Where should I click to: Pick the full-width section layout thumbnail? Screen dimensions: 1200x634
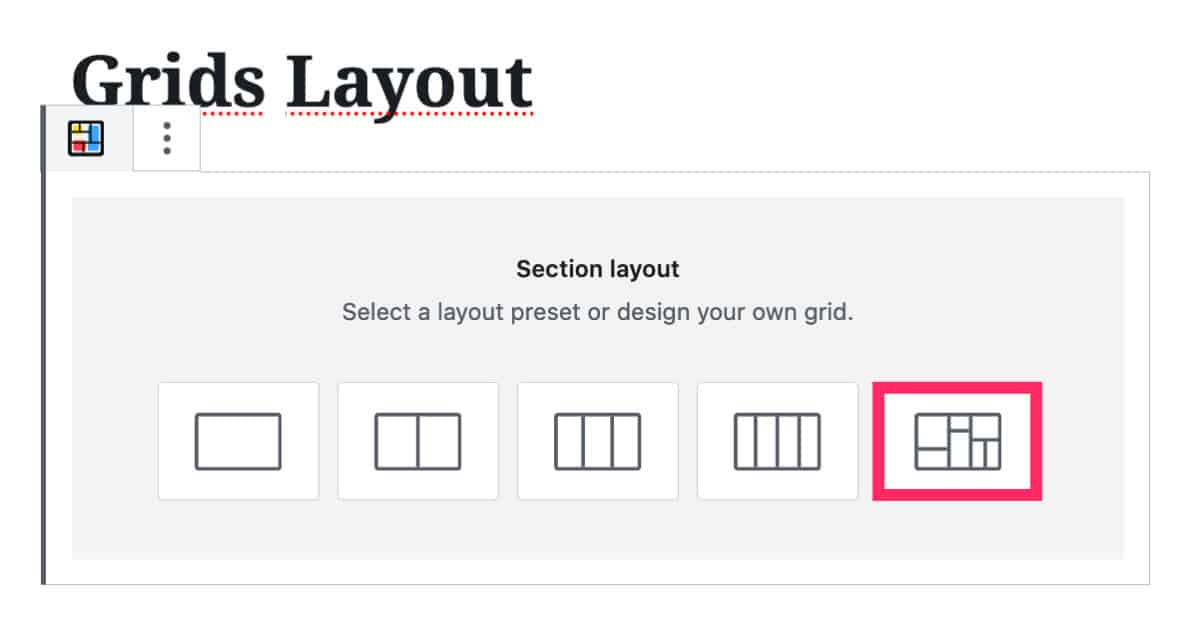[238, 440]
